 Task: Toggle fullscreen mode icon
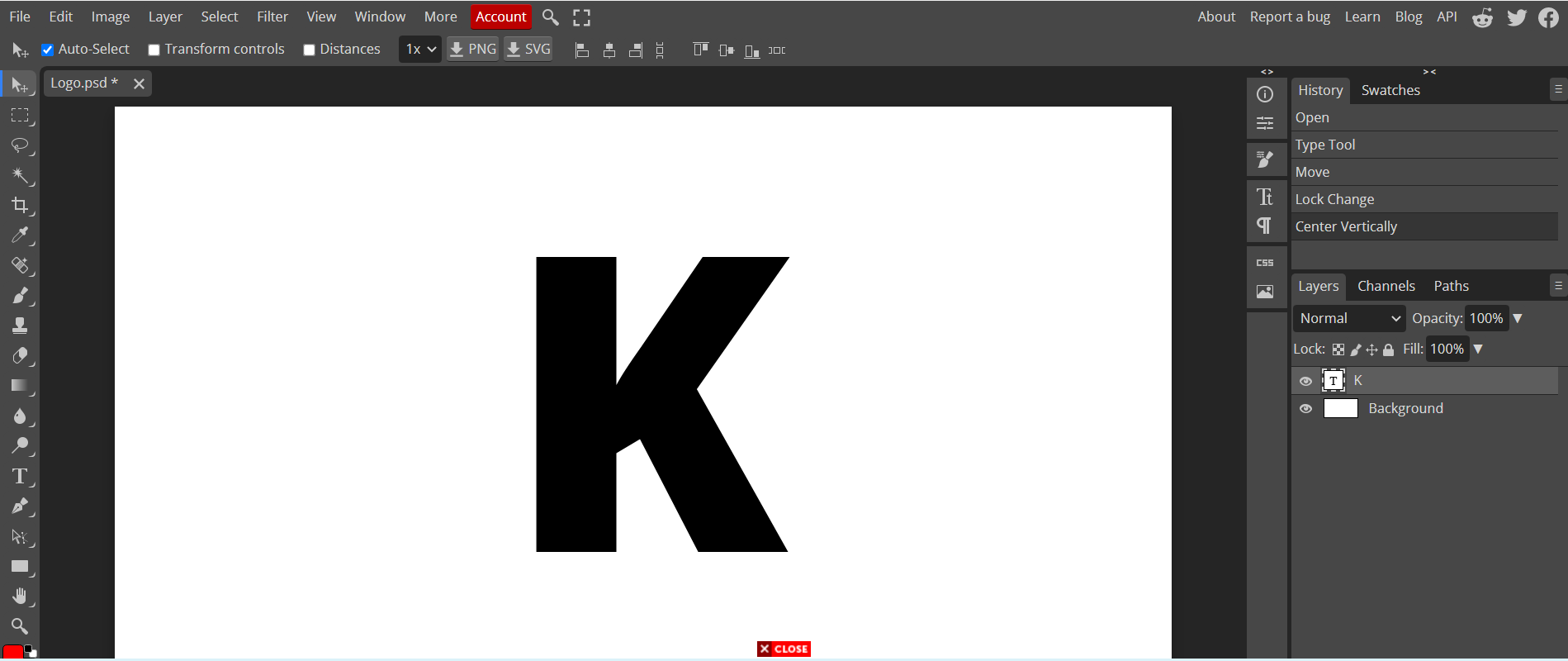click(x=582, y=17)
